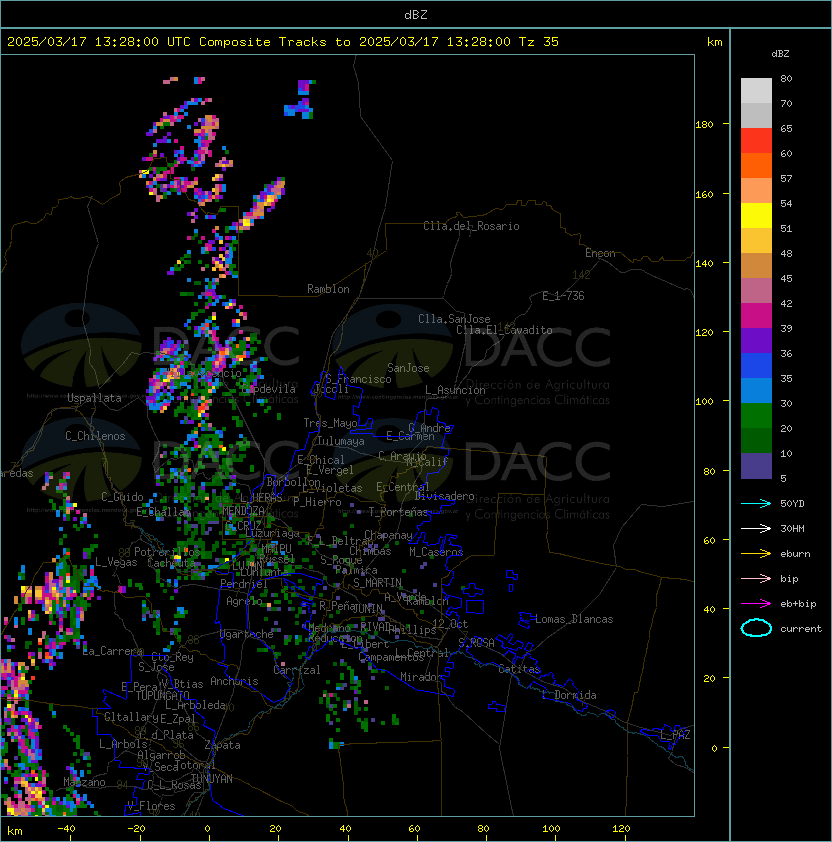The image size is (832, 842).
Task: Click the 'current' legend label
Action: 801,628
